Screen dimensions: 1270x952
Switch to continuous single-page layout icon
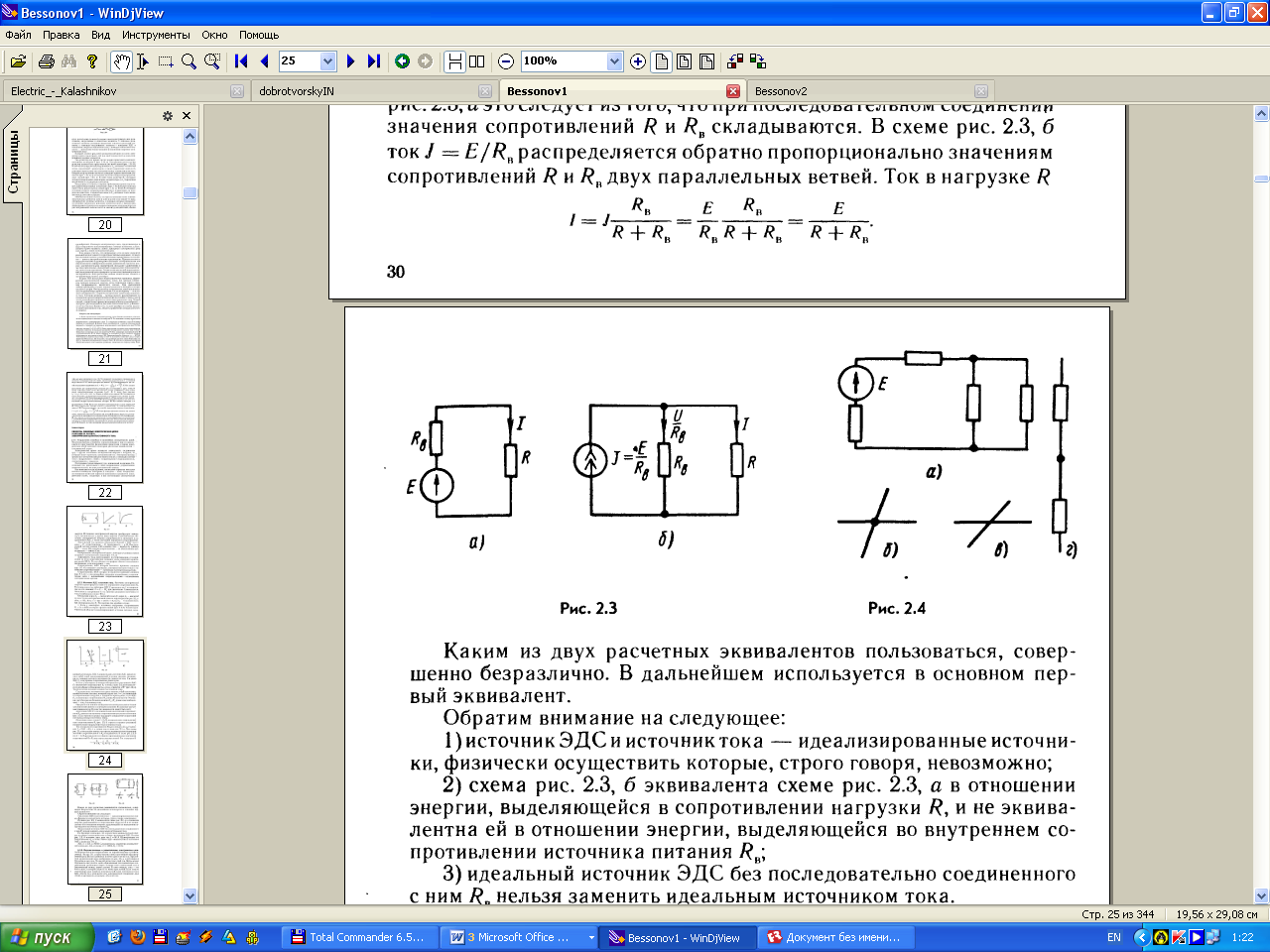(x=454, y=61)
